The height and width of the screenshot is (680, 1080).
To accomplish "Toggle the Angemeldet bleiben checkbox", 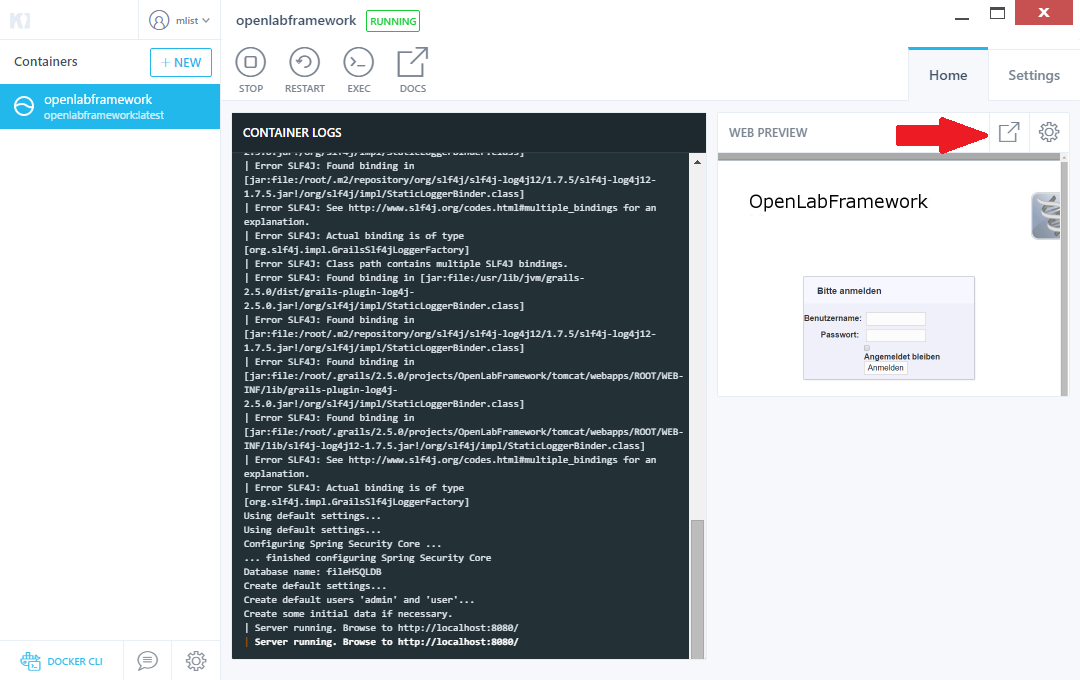I will pos(867,348).
